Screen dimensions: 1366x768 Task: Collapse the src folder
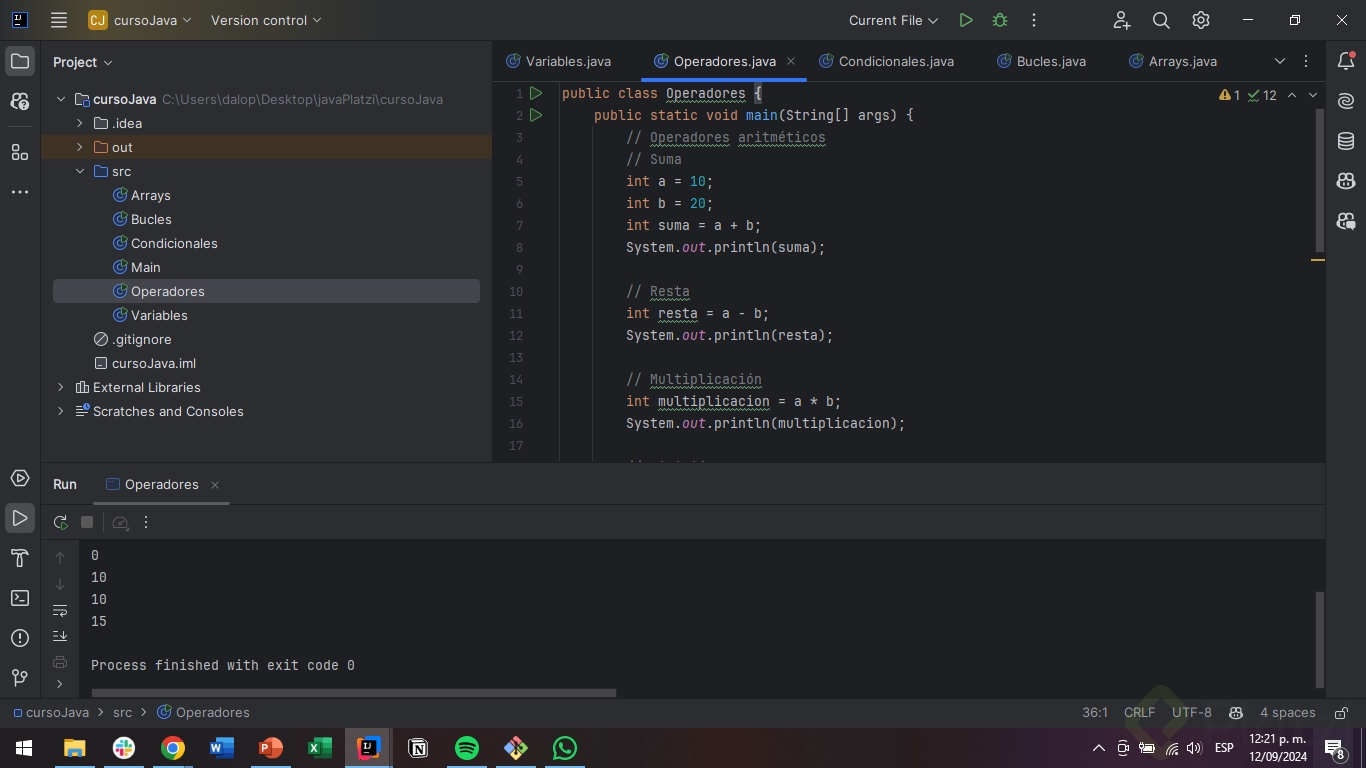[80, 171]
